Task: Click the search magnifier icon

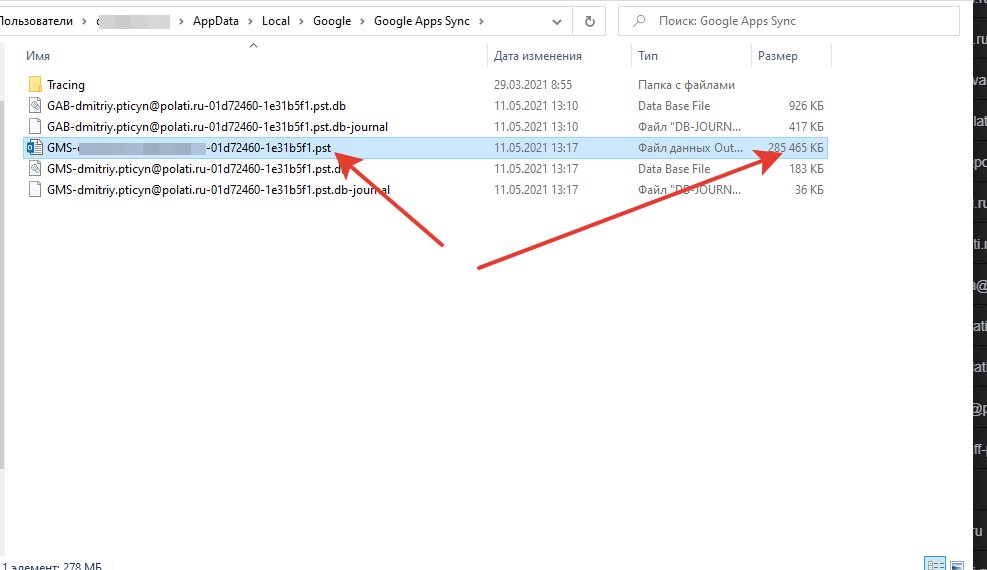Action: pyautogui.click(x=639, y=21)
